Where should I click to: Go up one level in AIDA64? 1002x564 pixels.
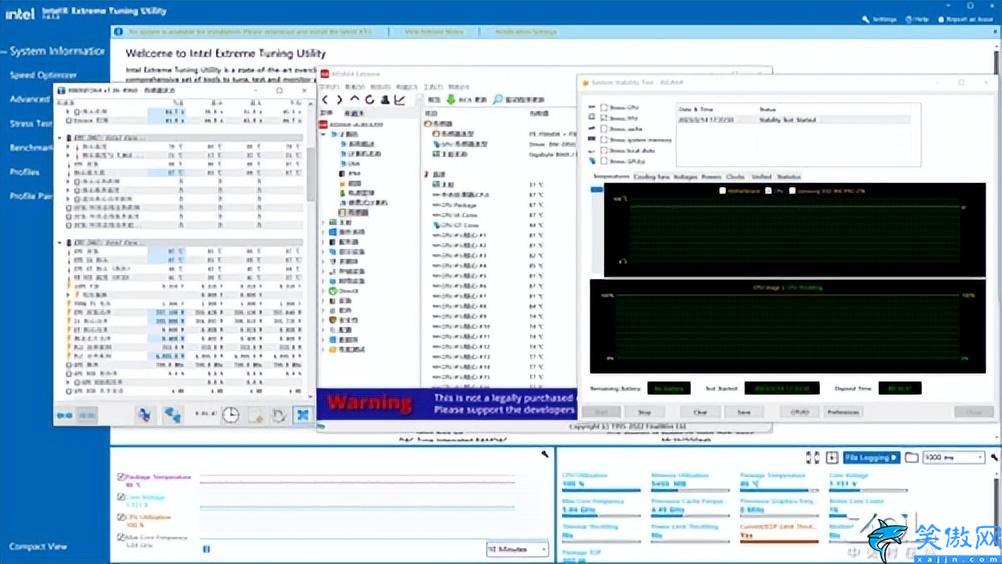[354, 99]
